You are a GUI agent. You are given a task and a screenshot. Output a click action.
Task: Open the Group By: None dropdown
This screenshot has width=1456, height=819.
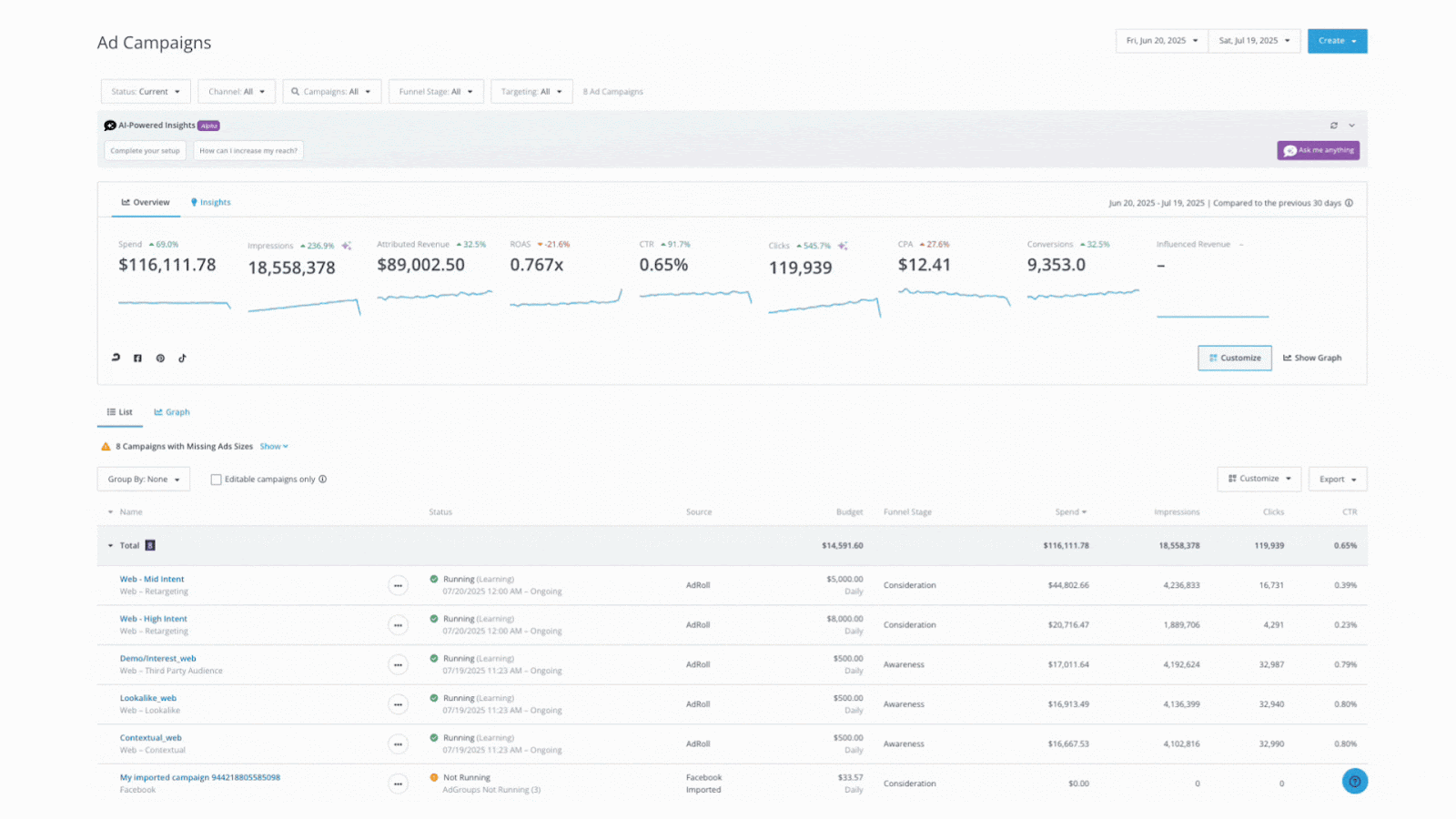click(144, 480)
